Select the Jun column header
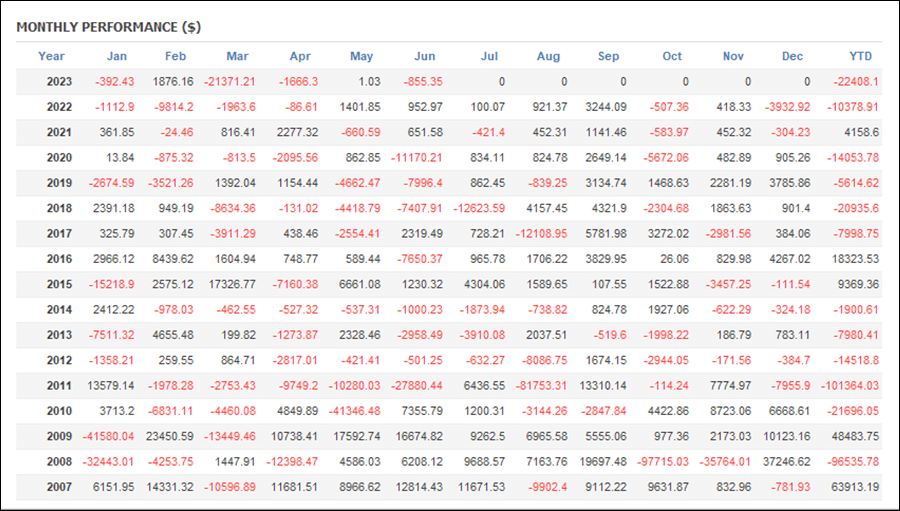The height and width of the screenshot is (511, 900). pyautogui.click(x=425, y=56)
